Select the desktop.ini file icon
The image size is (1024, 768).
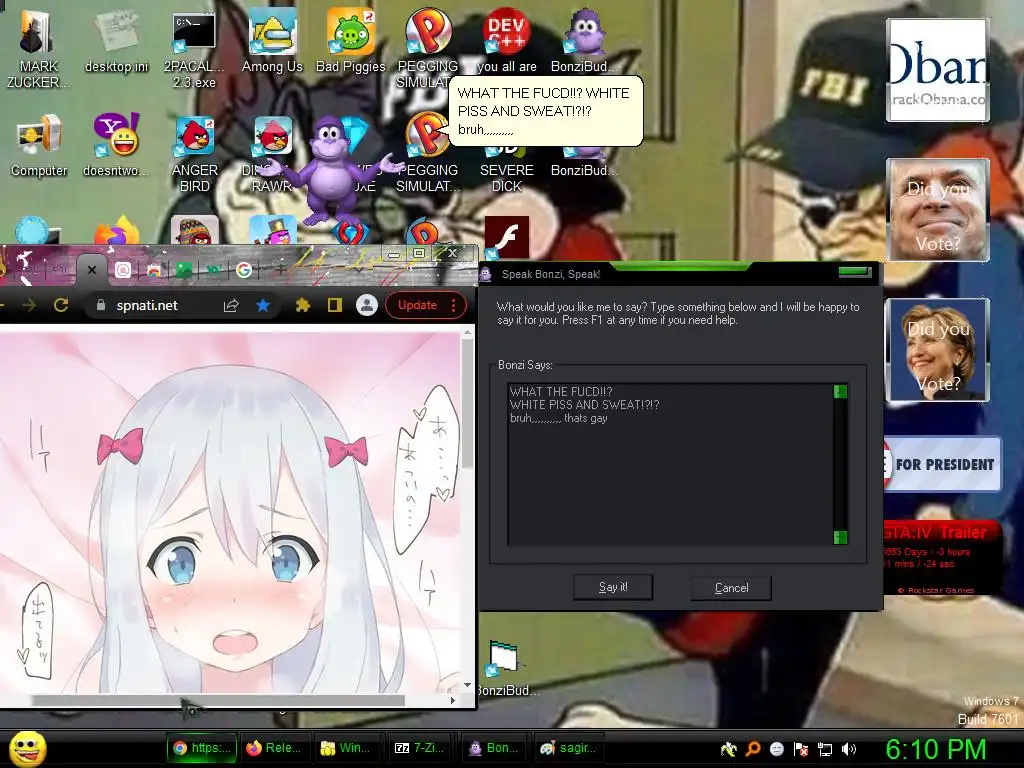116,42
